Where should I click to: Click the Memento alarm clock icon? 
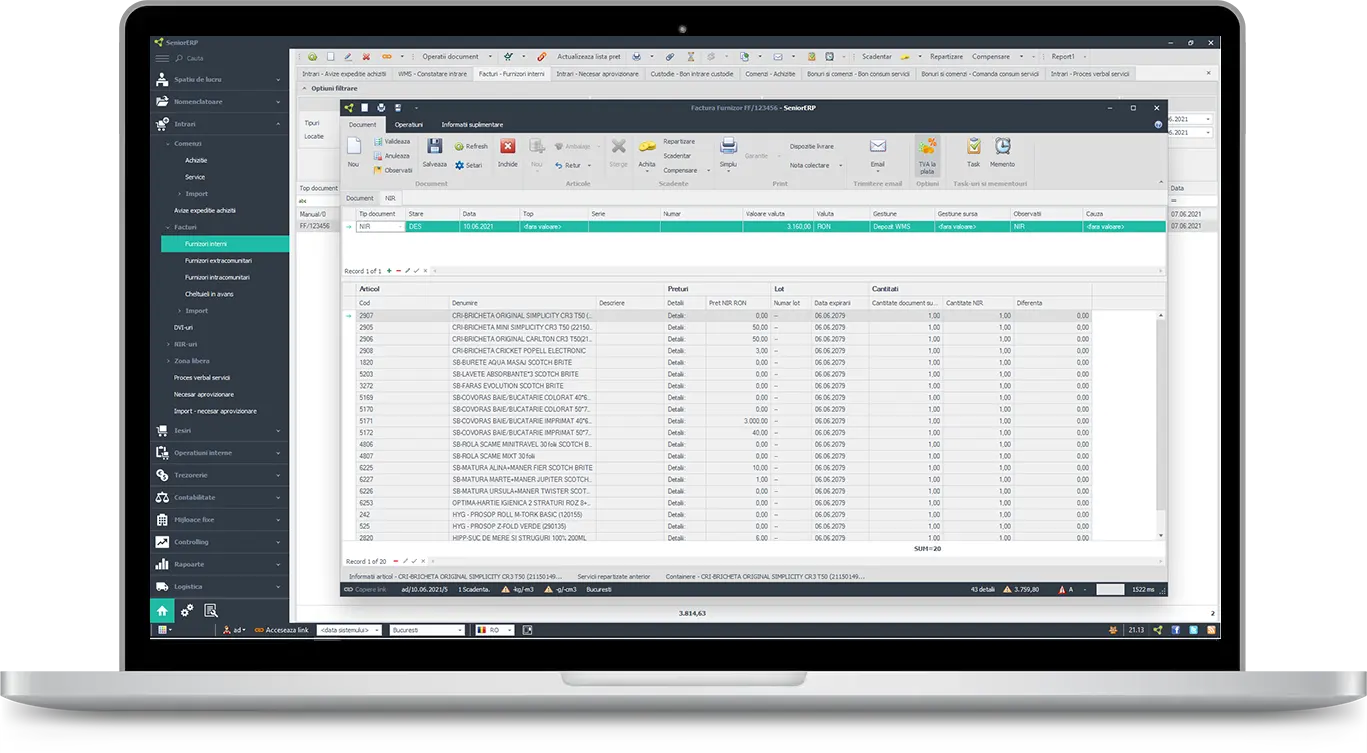coord(1002,146)
